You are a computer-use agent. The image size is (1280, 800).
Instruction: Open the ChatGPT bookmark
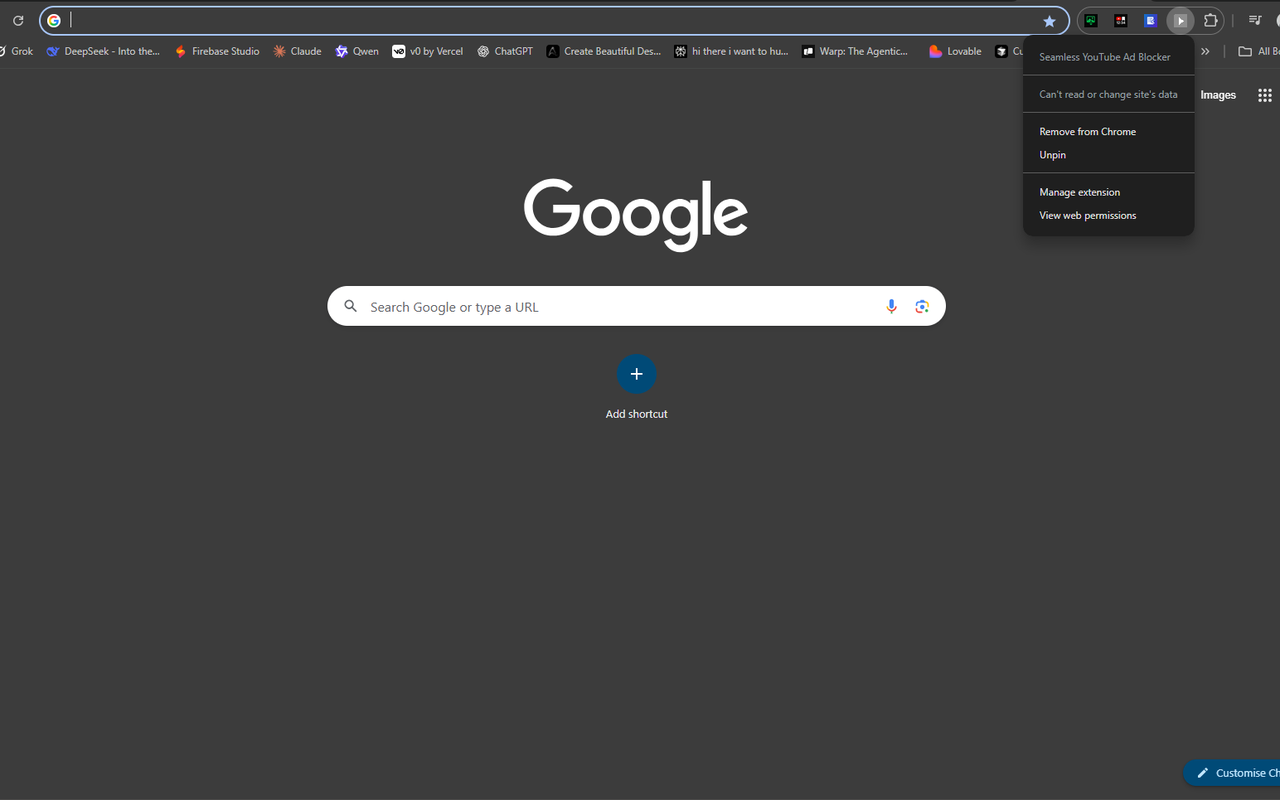click(505, 51)
